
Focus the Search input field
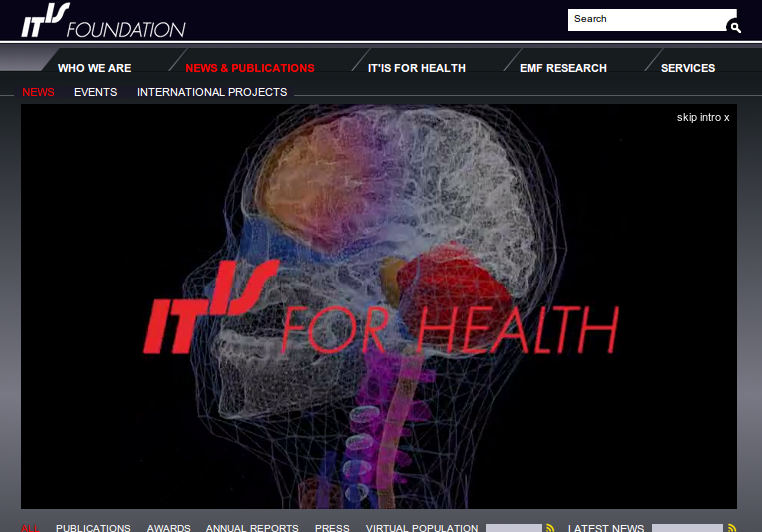(x=647, y=19)
